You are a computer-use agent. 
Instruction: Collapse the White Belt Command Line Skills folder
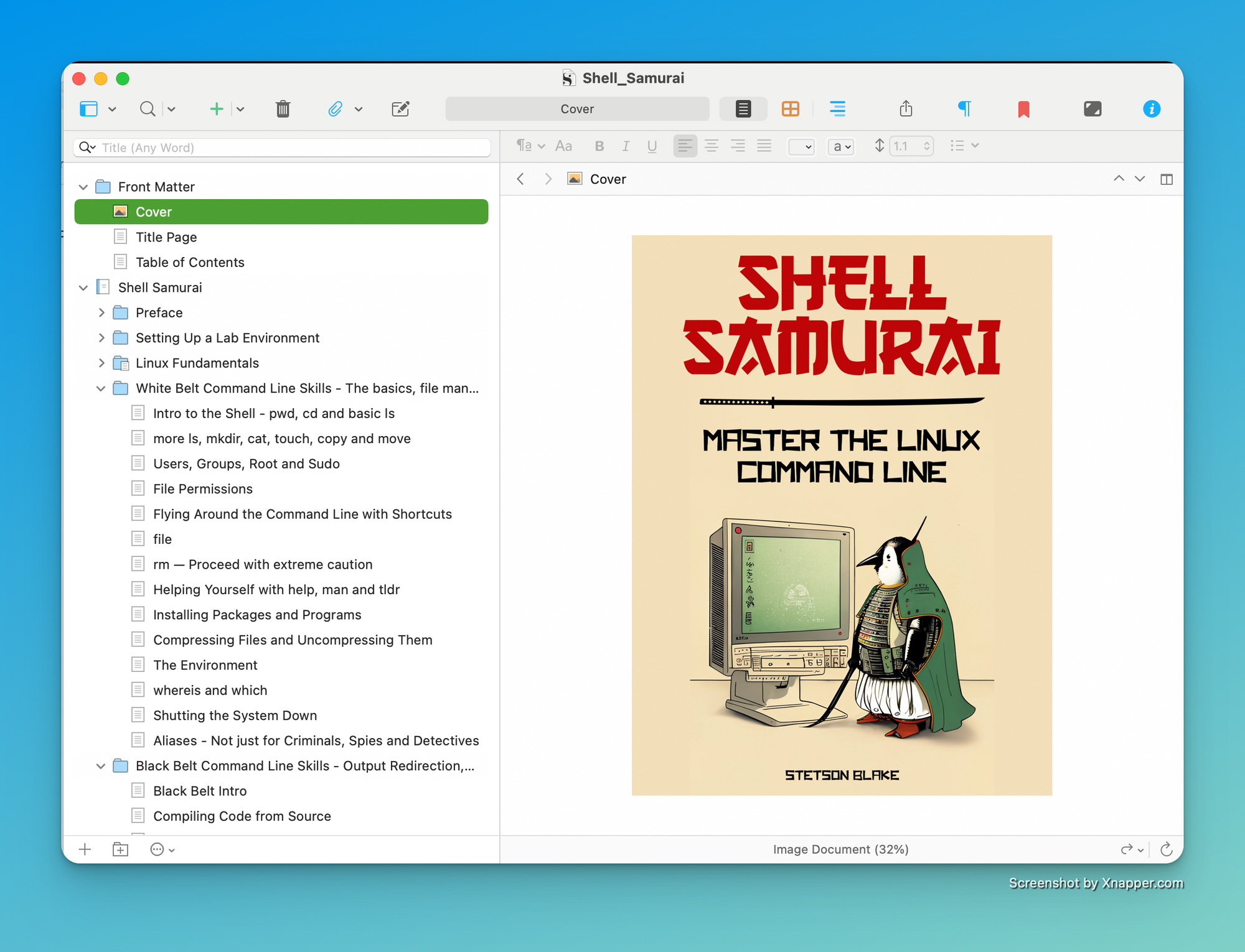(x=101, y=388)
